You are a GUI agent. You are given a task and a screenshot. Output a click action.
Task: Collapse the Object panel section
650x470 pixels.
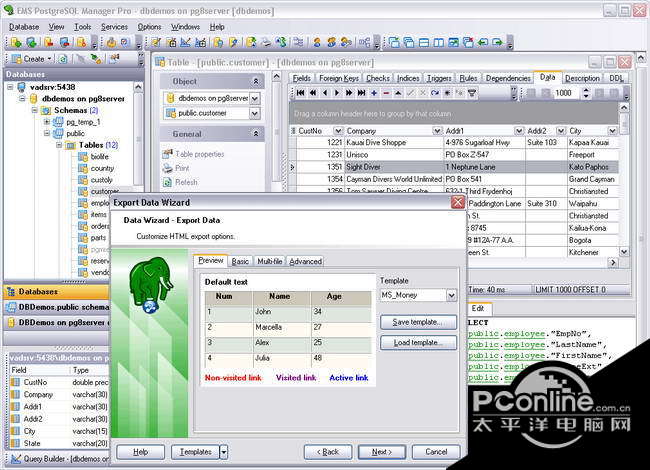click(x=256, y=82)
